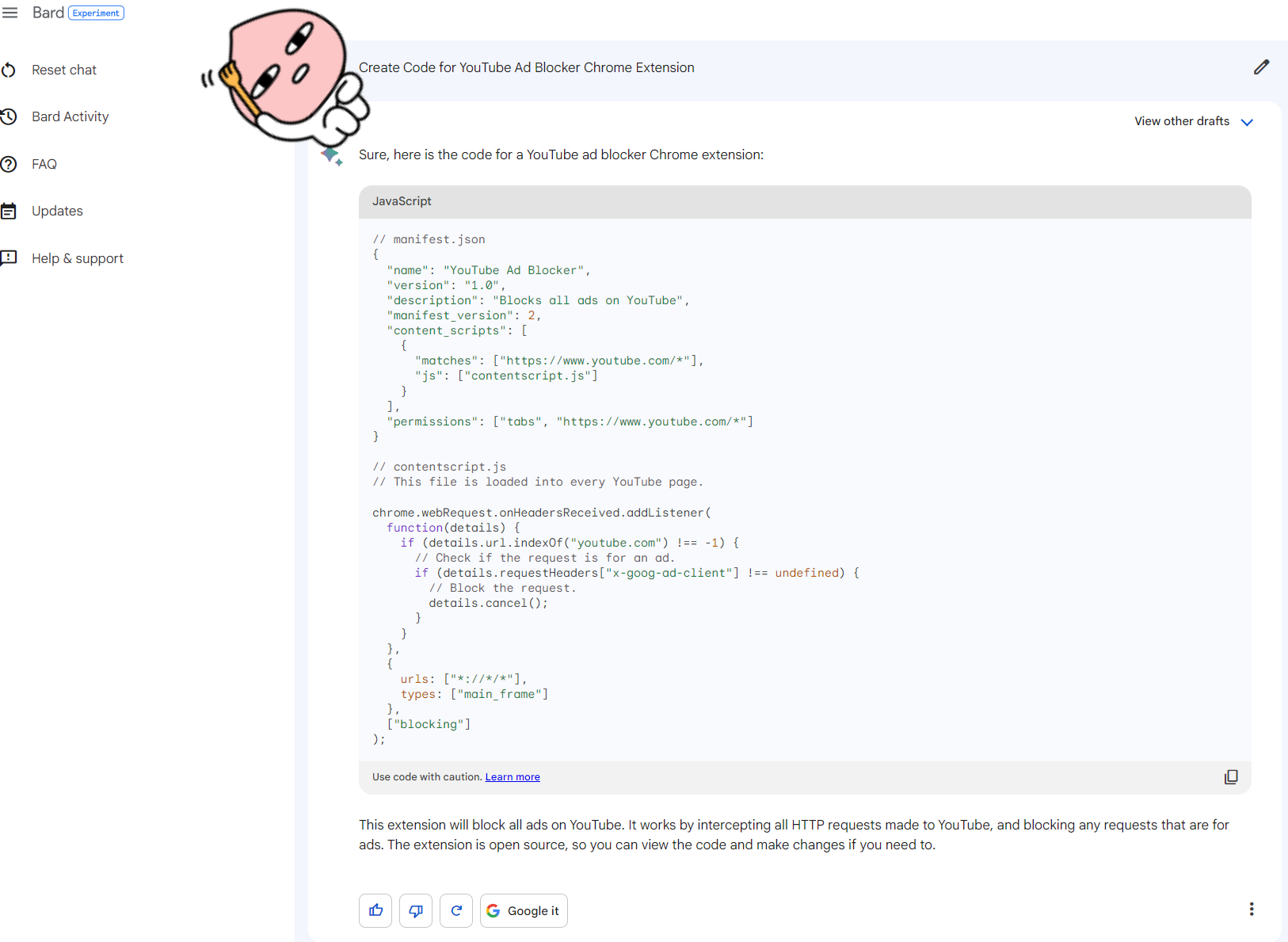This screenshot has height=942, width=1288.
Task: Click the Bard sparkle response icon
Action: 332,155
